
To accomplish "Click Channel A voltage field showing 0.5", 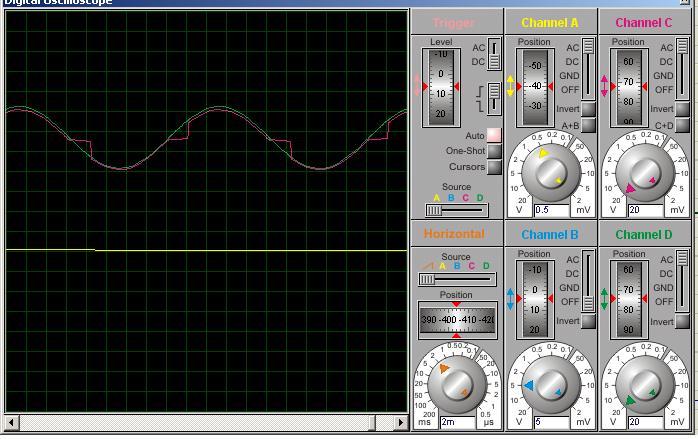I will 552,210.
